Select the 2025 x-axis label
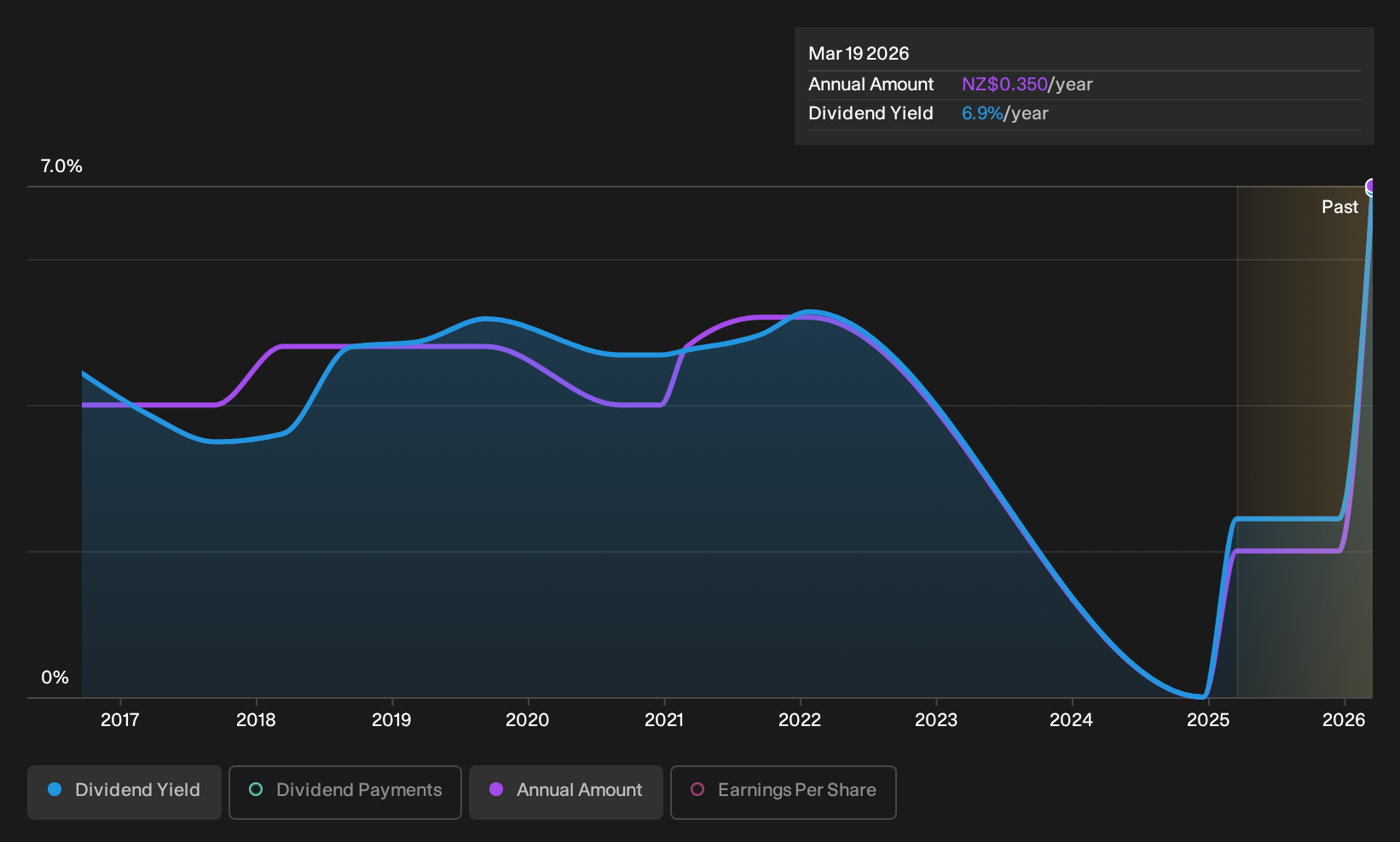Screen dimensions: 1400x842 [x=1208, y=720]
